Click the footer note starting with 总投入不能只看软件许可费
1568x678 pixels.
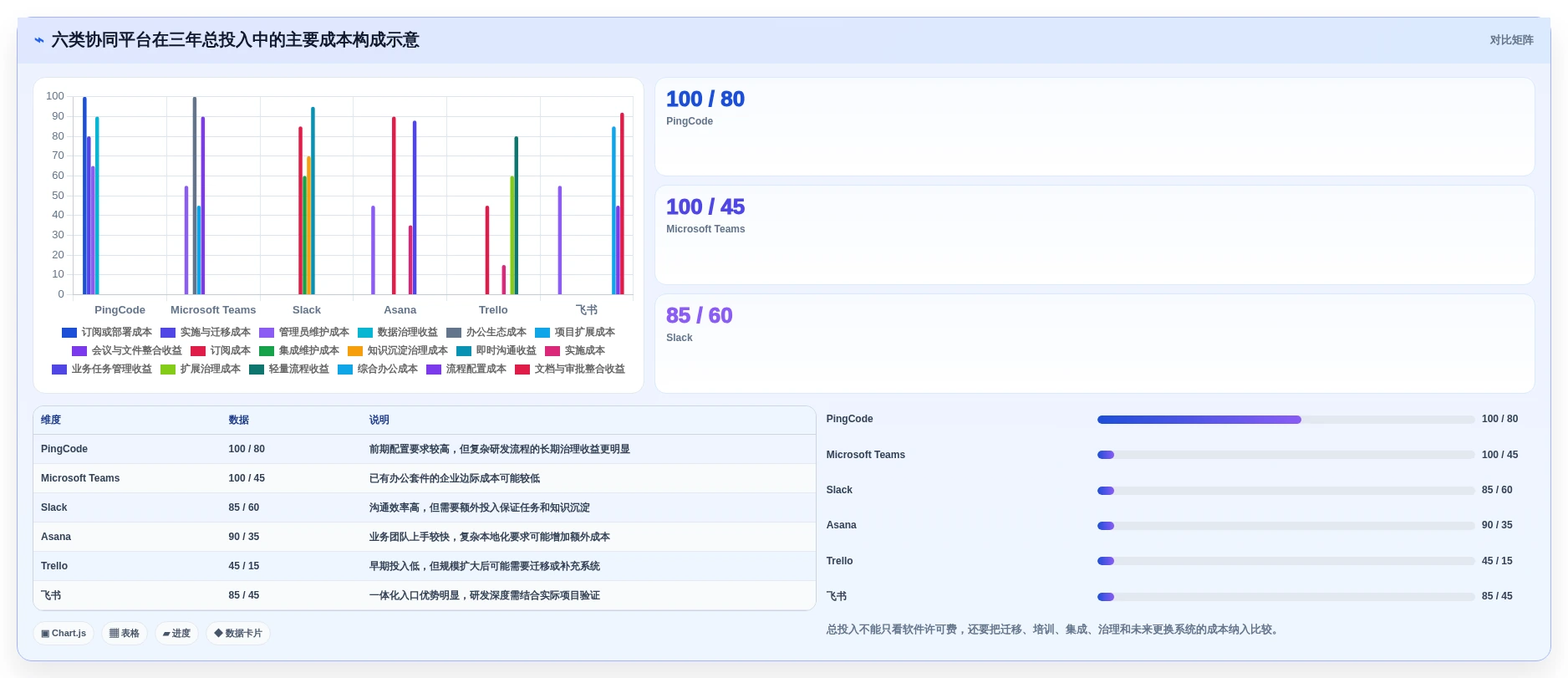tap(1054, 630)
